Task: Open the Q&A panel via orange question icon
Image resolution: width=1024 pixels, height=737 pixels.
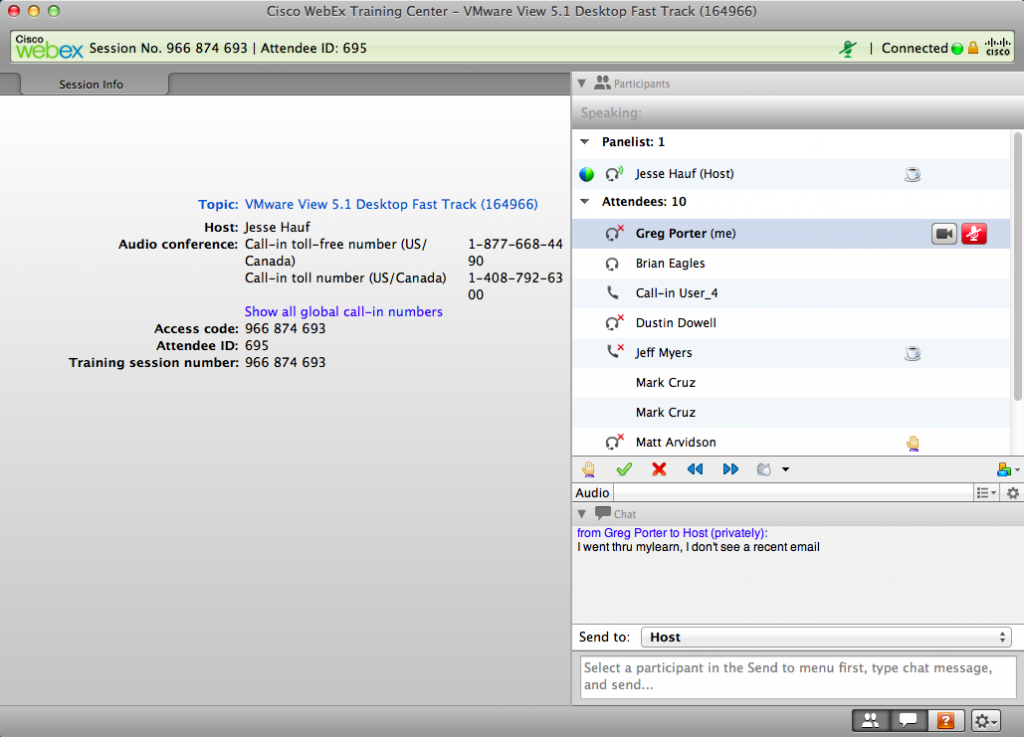Action: [945, 720]
